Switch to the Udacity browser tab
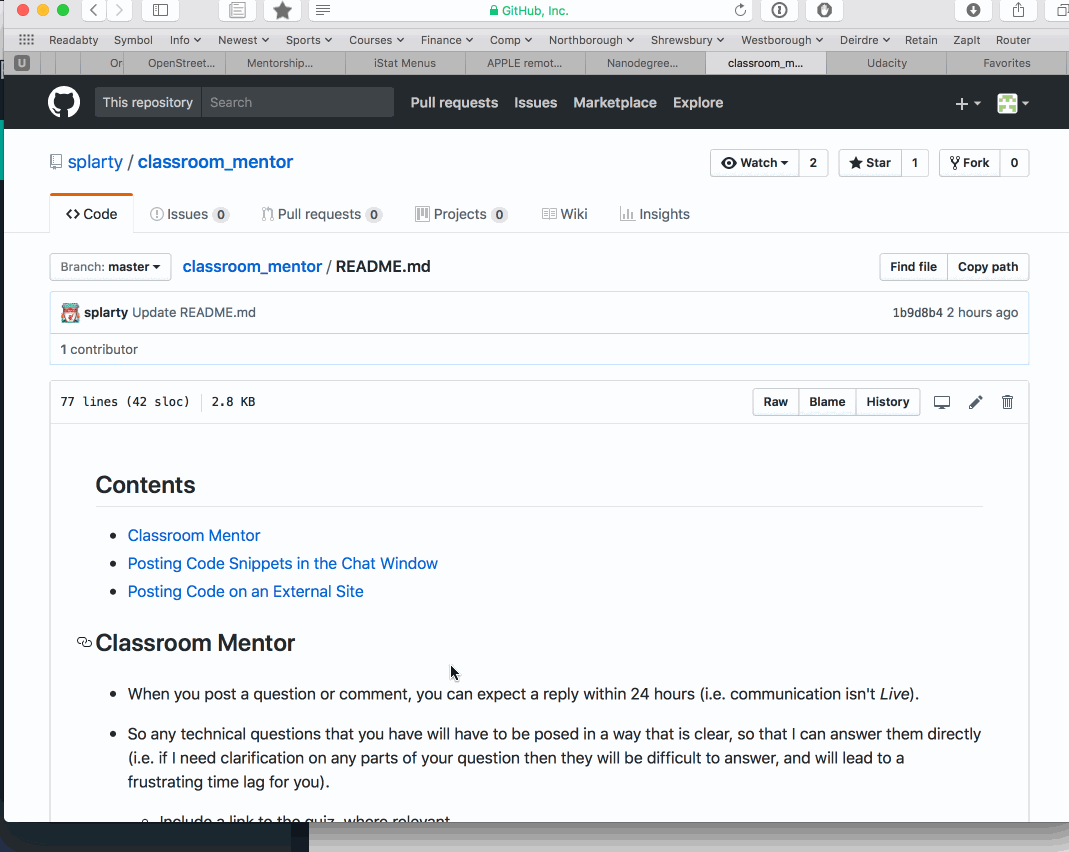This screenshot has height=852, width=1069. [886, 63]
